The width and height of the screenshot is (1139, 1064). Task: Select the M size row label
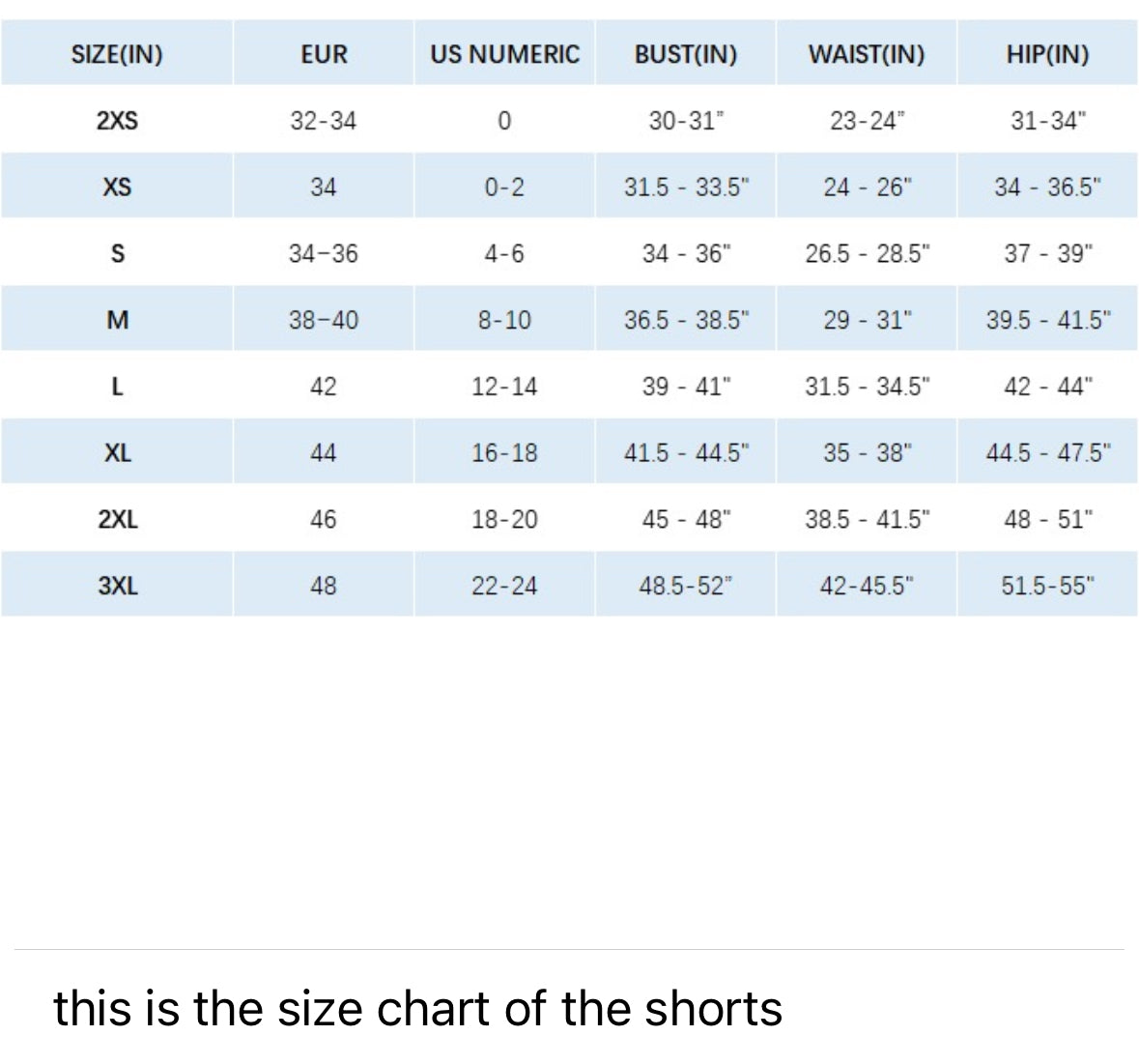[117, 320]
